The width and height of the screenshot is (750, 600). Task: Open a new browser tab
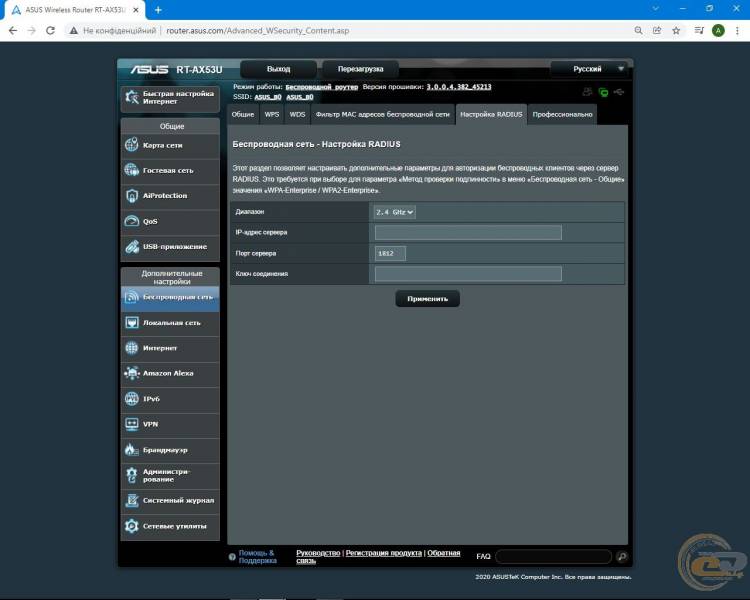(158, 10)
